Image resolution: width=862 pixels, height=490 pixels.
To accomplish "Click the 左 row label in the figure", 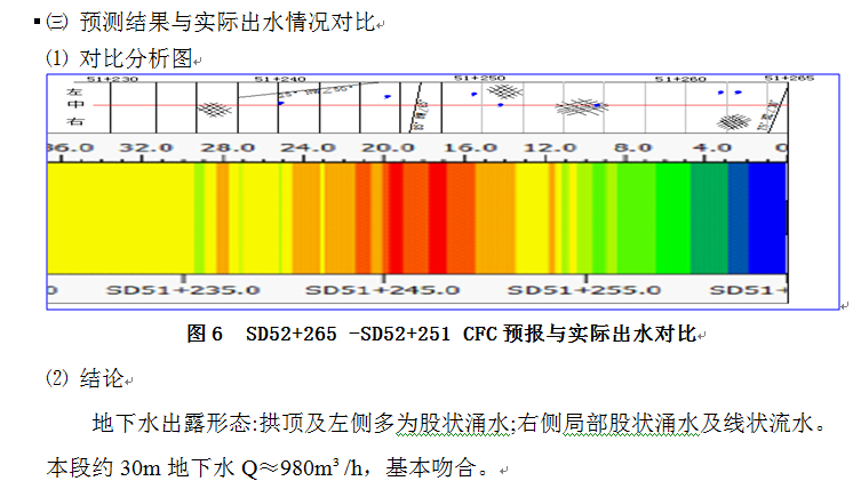I will [75, 92].
